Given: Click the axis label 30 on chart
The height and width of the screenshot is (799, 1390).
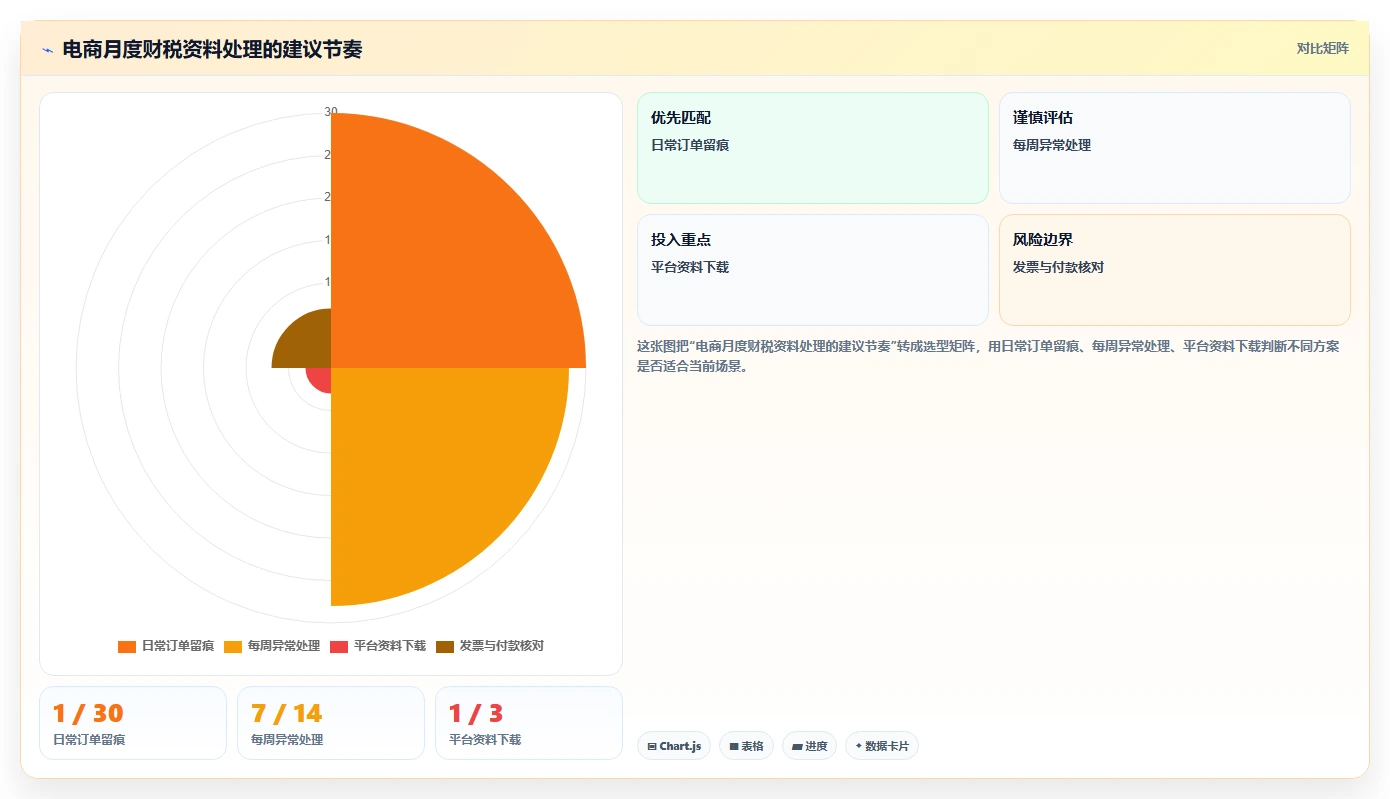Looking at the screenshot, I should [x=330, y=112].
